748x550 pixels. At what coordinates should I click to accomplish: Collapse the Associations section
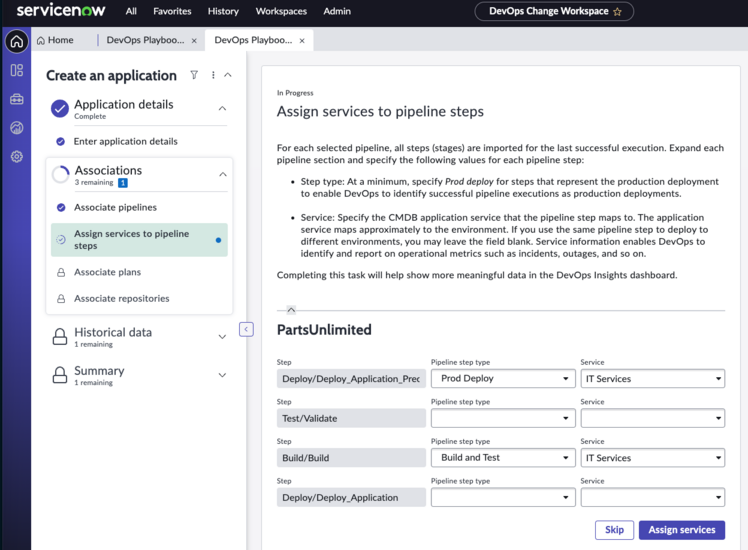223,174
